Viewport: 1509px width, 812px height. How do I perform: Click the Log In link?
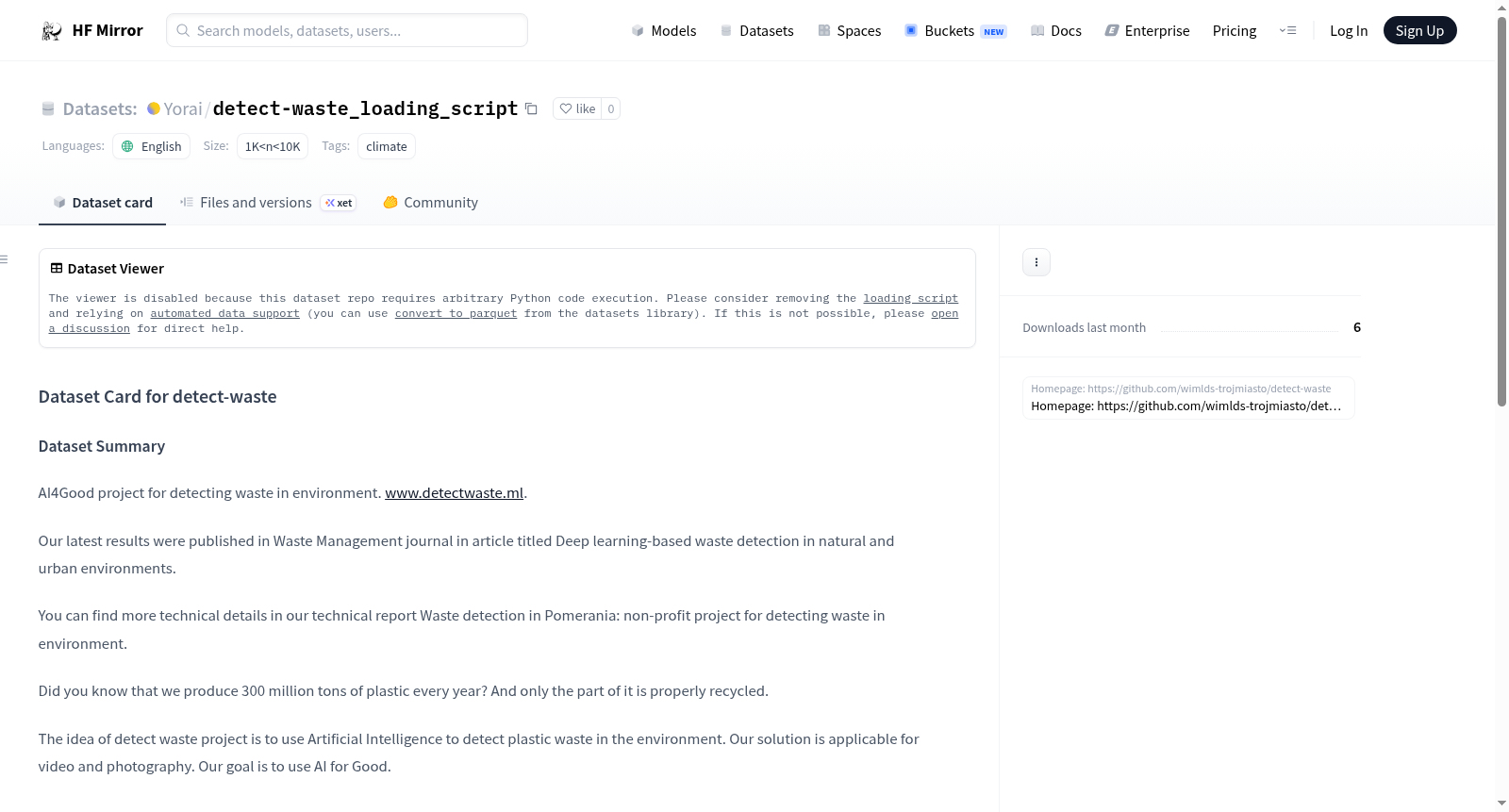[x=1349, y=31]
